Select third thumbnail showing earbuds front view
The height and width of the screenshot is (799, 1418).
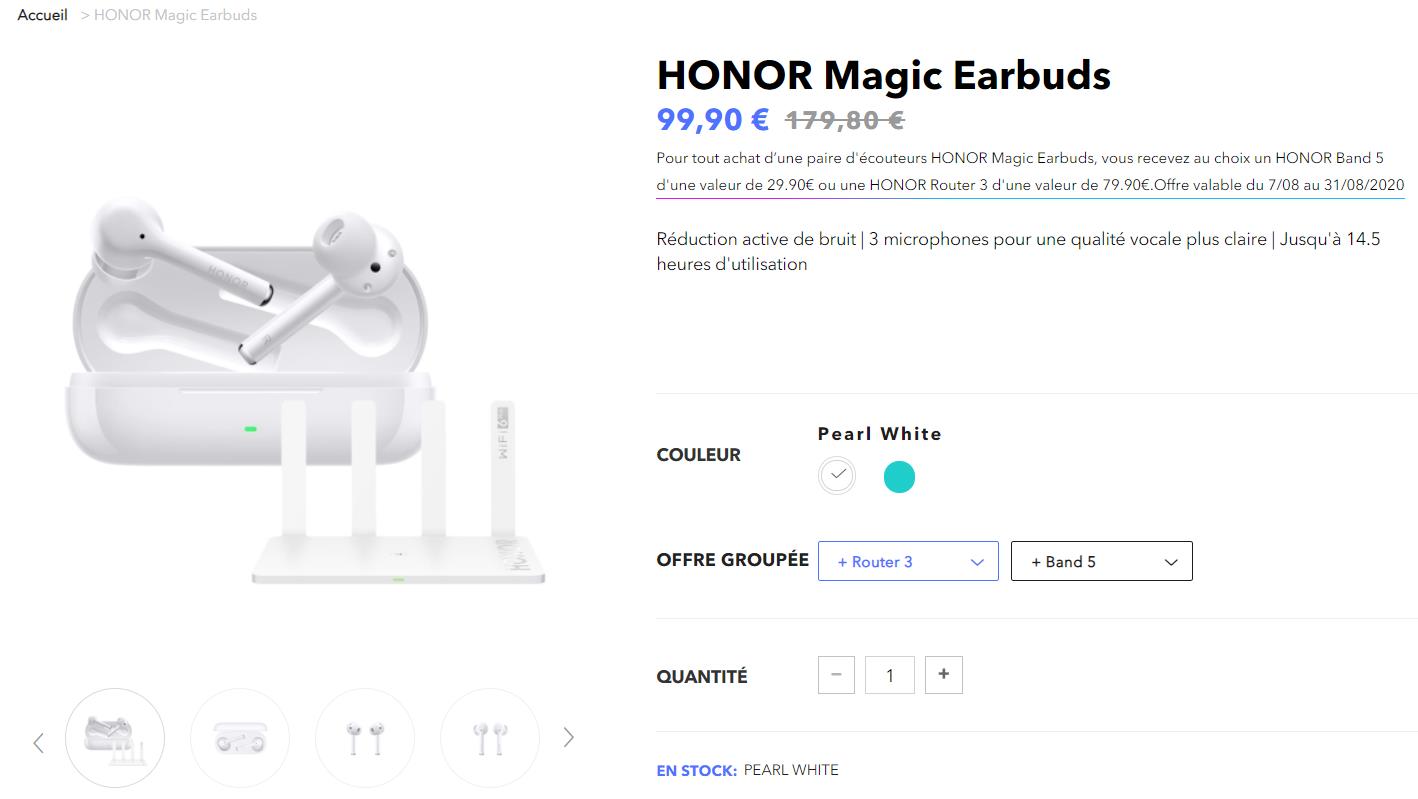(x=365, y=738)
